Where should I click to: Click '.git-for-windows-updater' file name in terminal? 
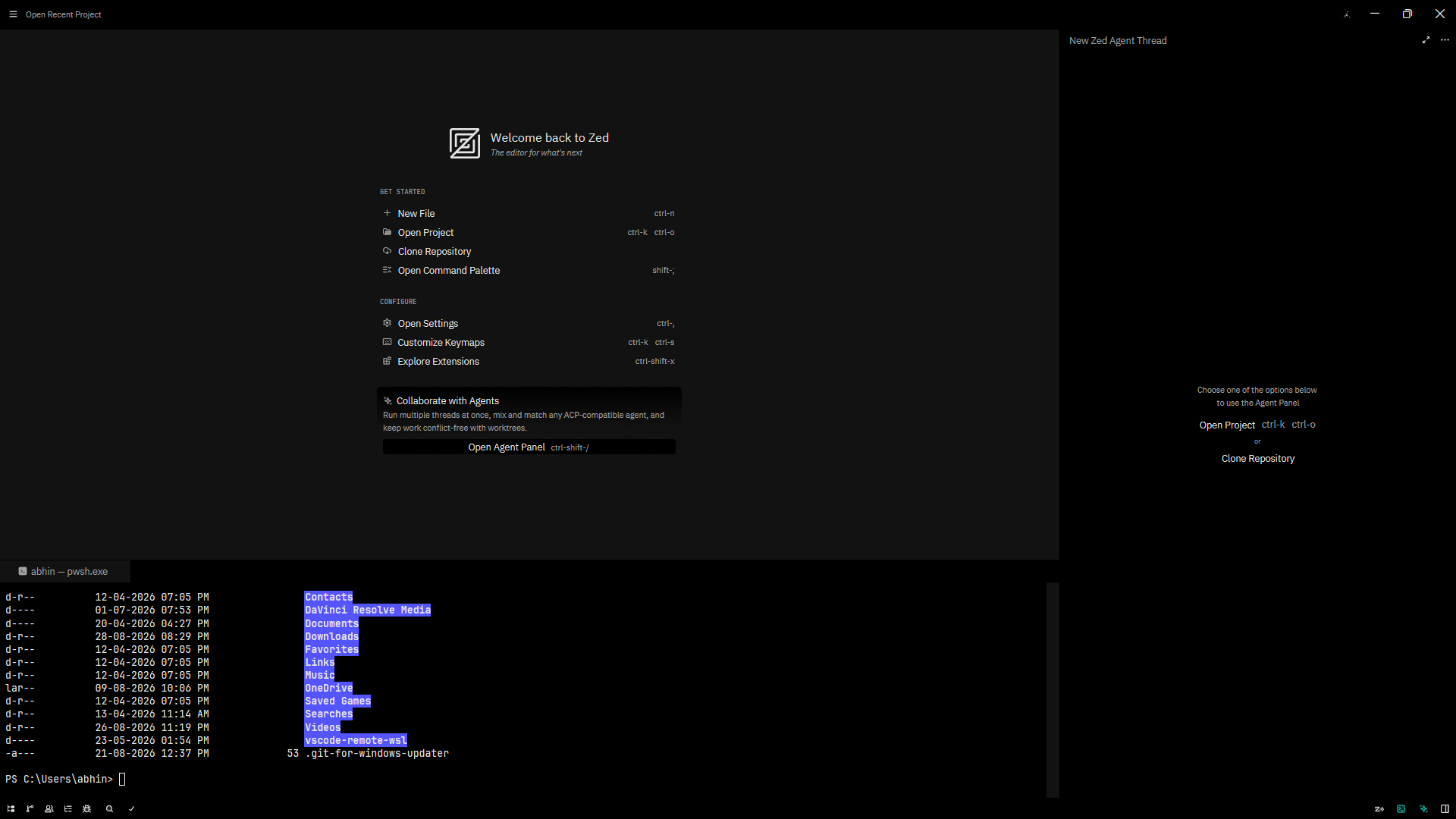[377, 754]
